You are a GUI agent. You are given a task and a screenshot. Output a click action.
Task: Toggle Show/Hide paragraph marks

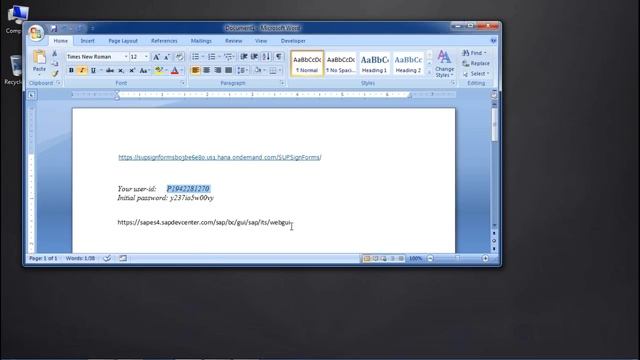click(279, 57)
